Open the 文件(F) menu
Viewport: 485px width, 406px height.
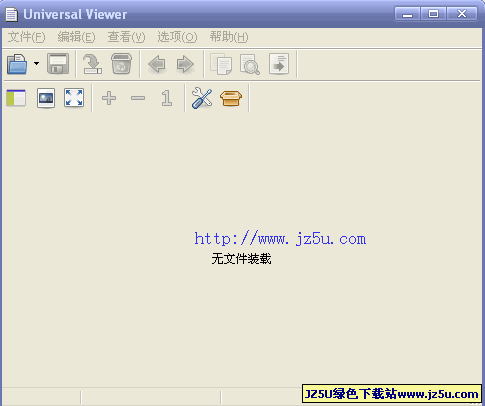pyautogui.click(x=27, y=37)
